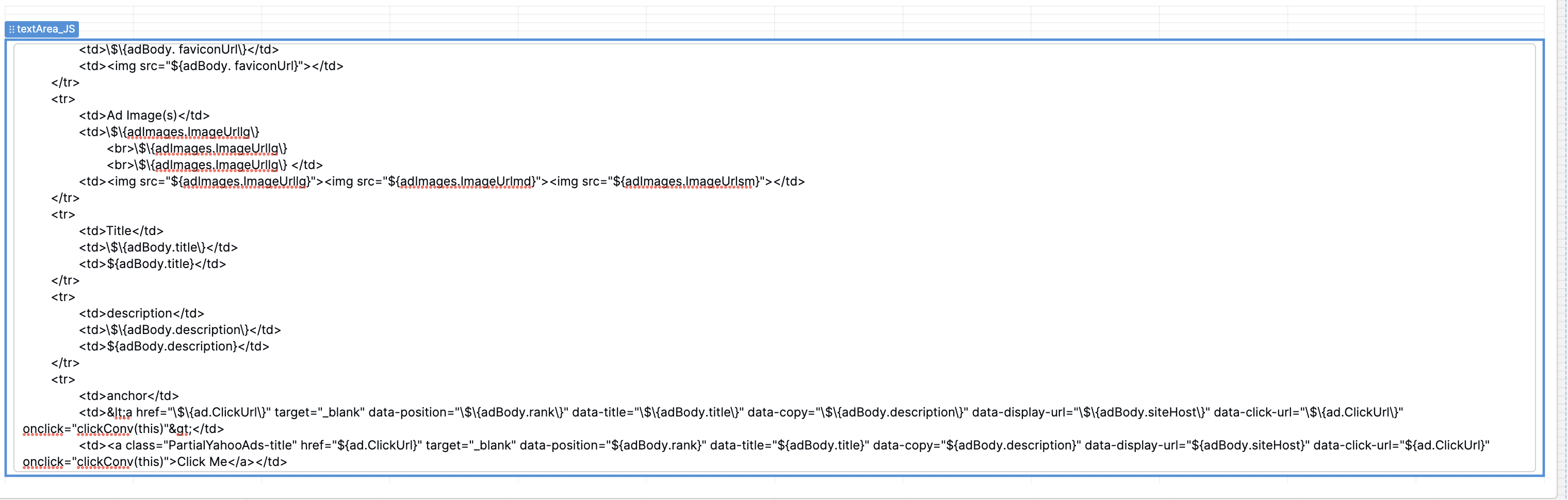This screenshot has height=500, width=1568.
Task: Click the Title td line
Action: [x=121, y=230]
